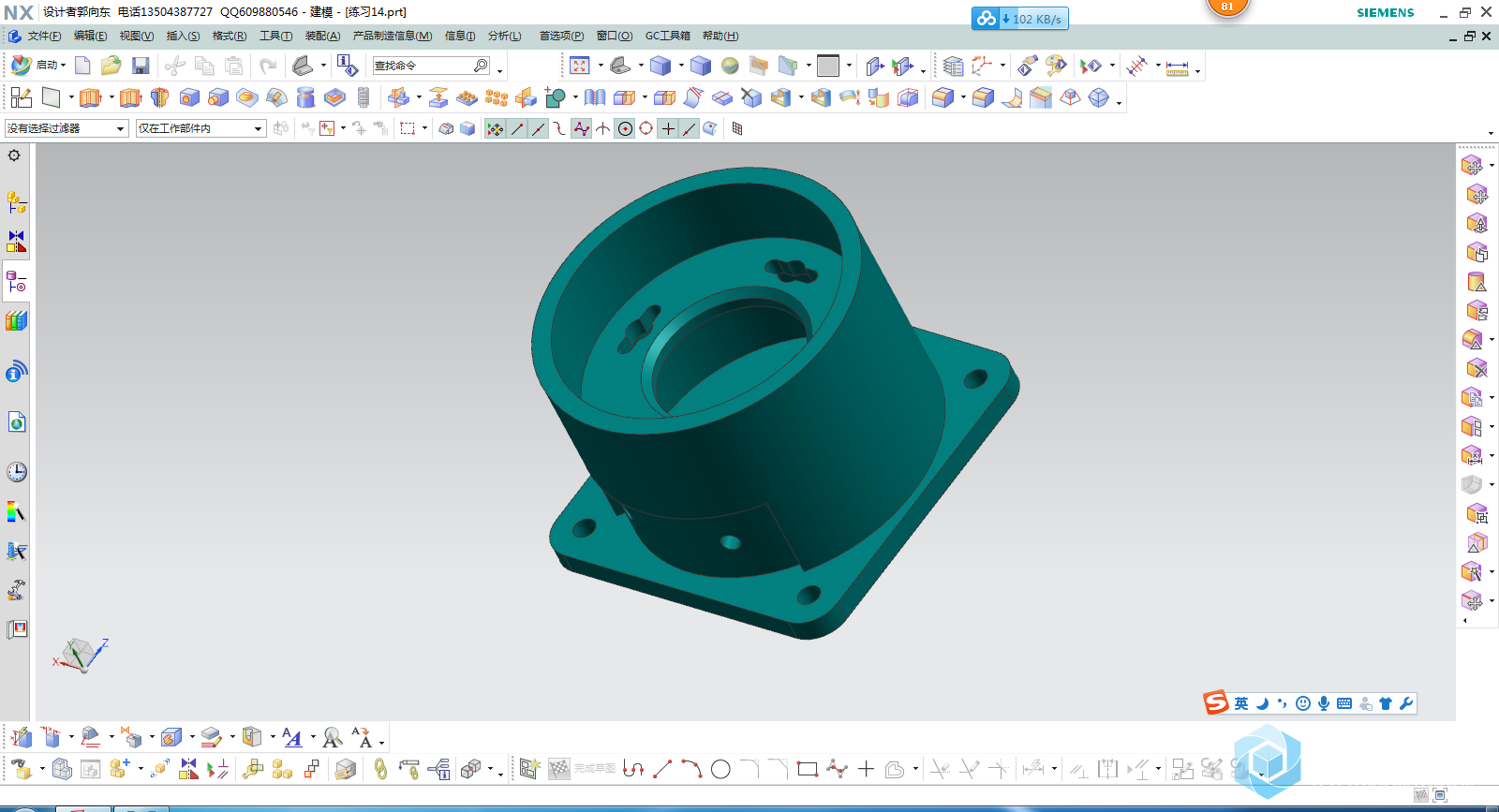Expand the Datum Plane dropdown arrow
This screenshot has width=1499, height=812.
(70, 97)
